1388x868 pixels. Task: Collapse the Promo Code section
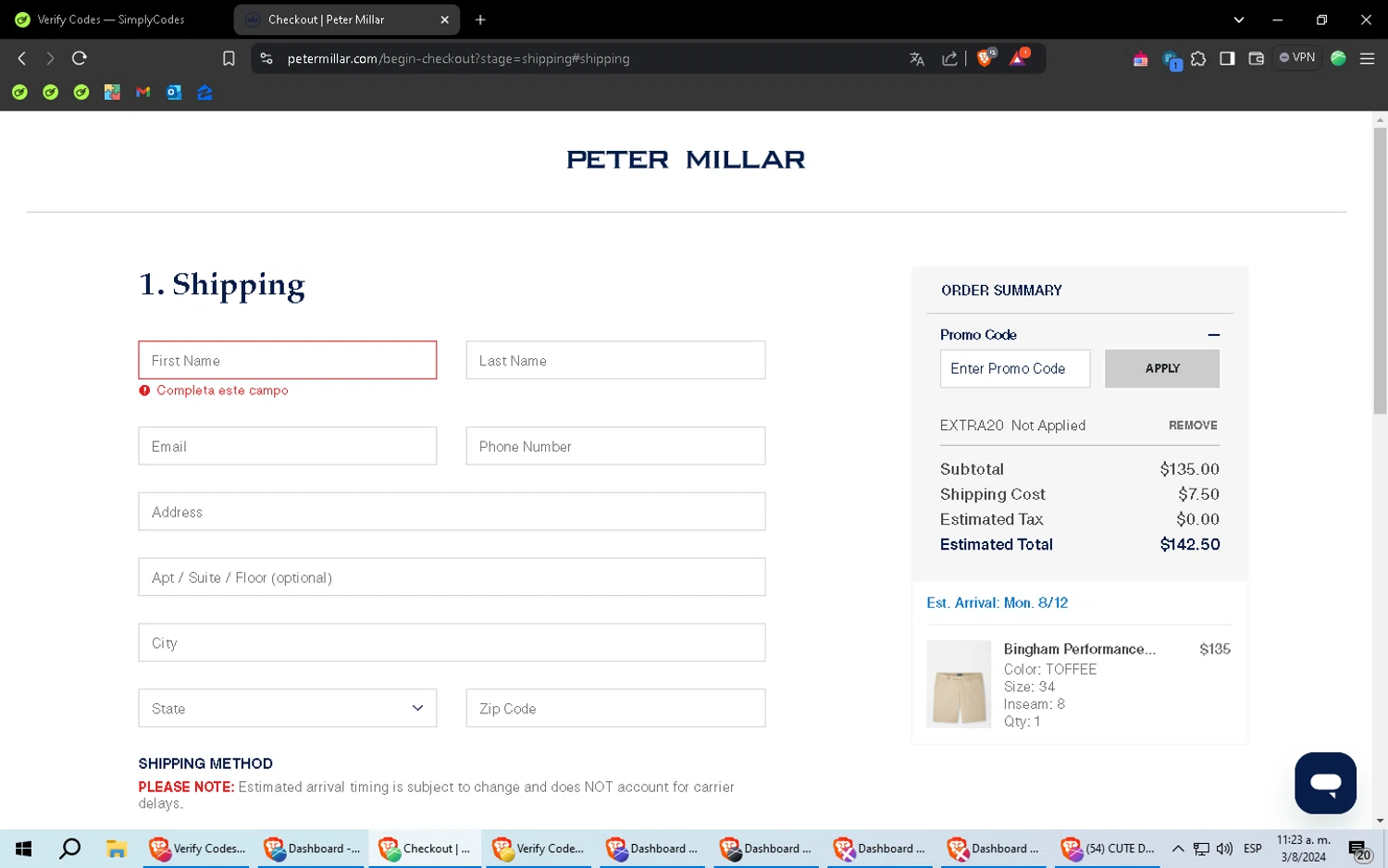1213,335
